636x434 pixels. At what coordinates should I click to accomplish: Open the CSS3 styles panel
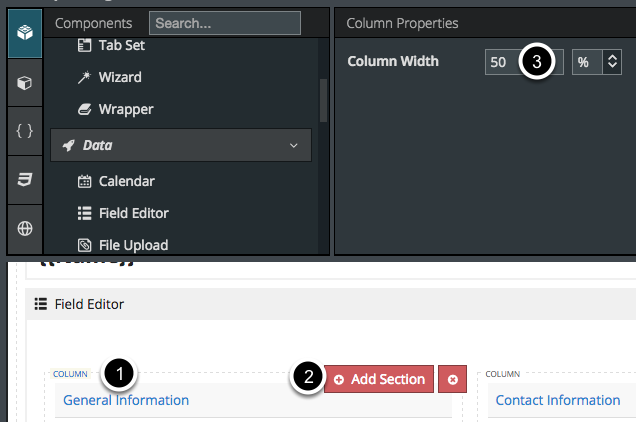pos(25,180)
